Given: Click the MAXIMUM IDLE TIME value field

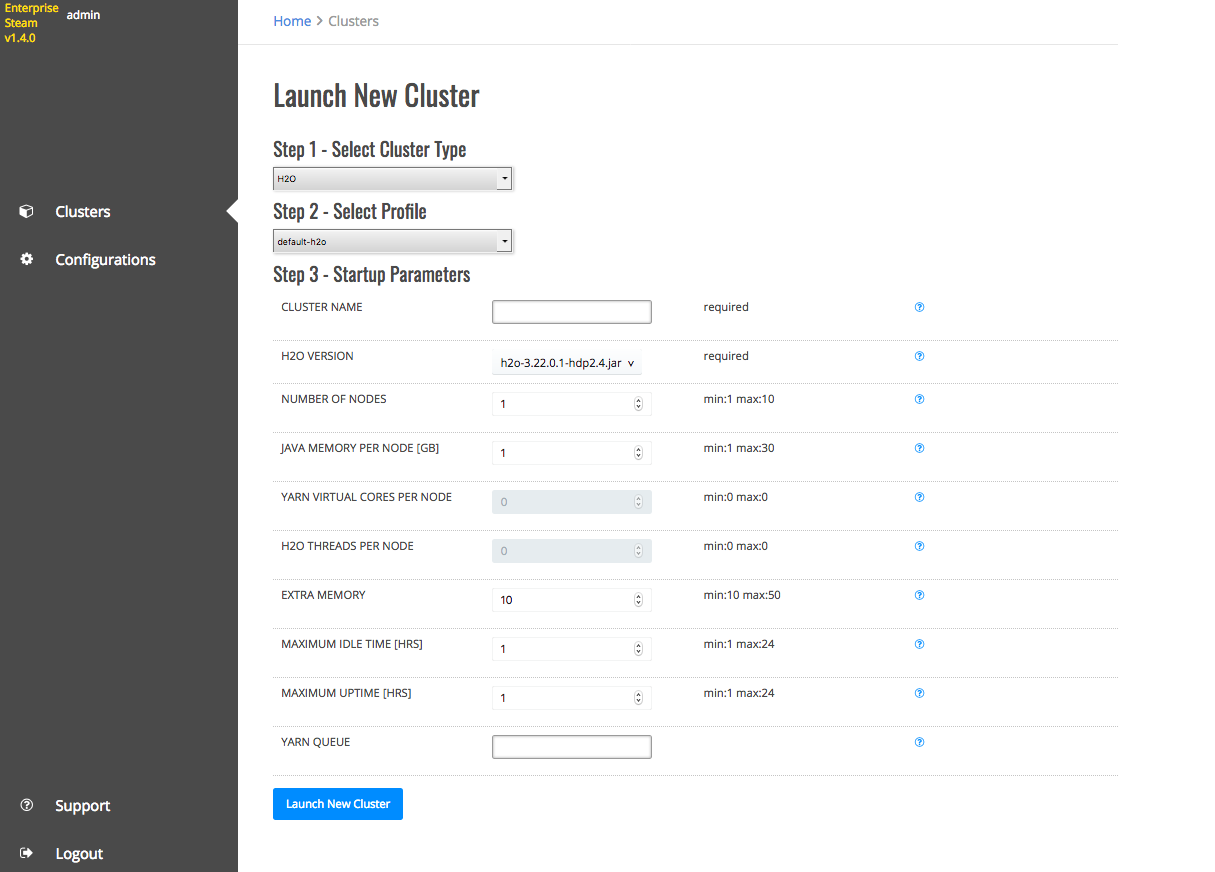Looking at the screenshot, I should point(572,649).
